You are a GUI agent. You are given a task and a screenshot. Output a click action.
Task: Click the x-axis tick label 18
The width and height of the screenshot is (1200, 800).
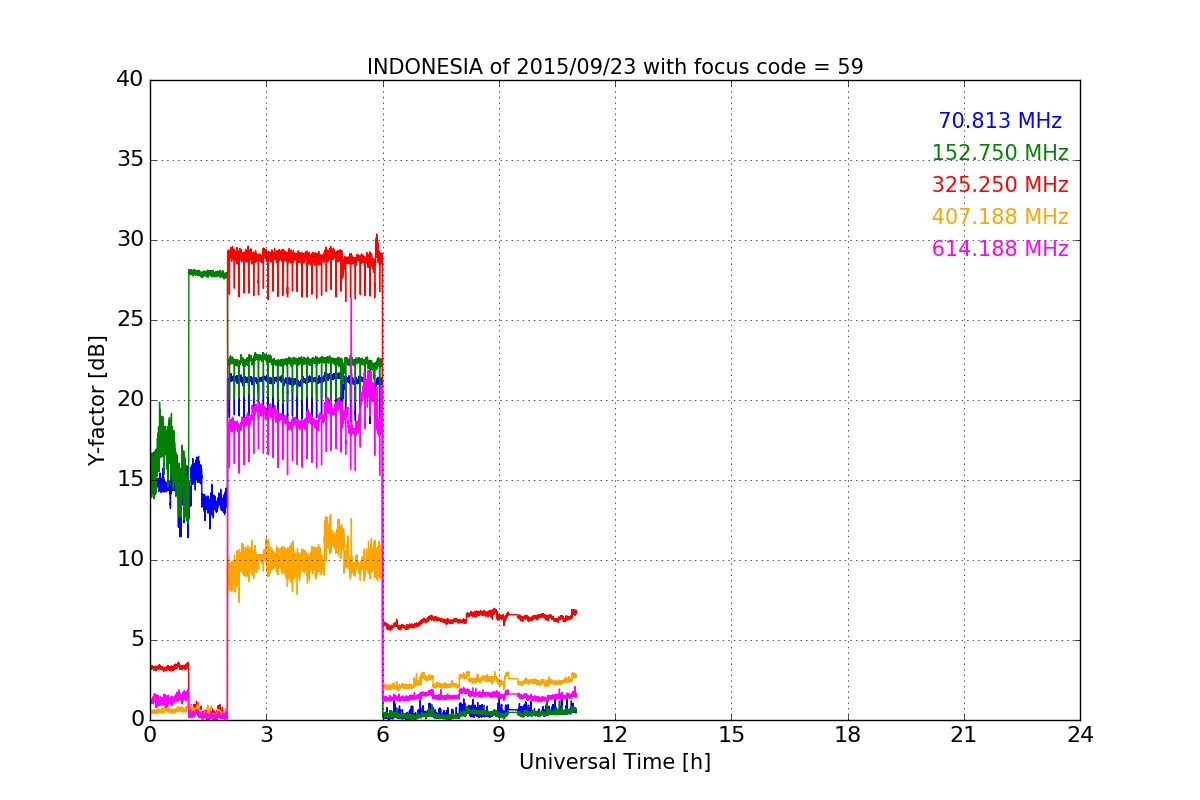click(x=848, y=735)
